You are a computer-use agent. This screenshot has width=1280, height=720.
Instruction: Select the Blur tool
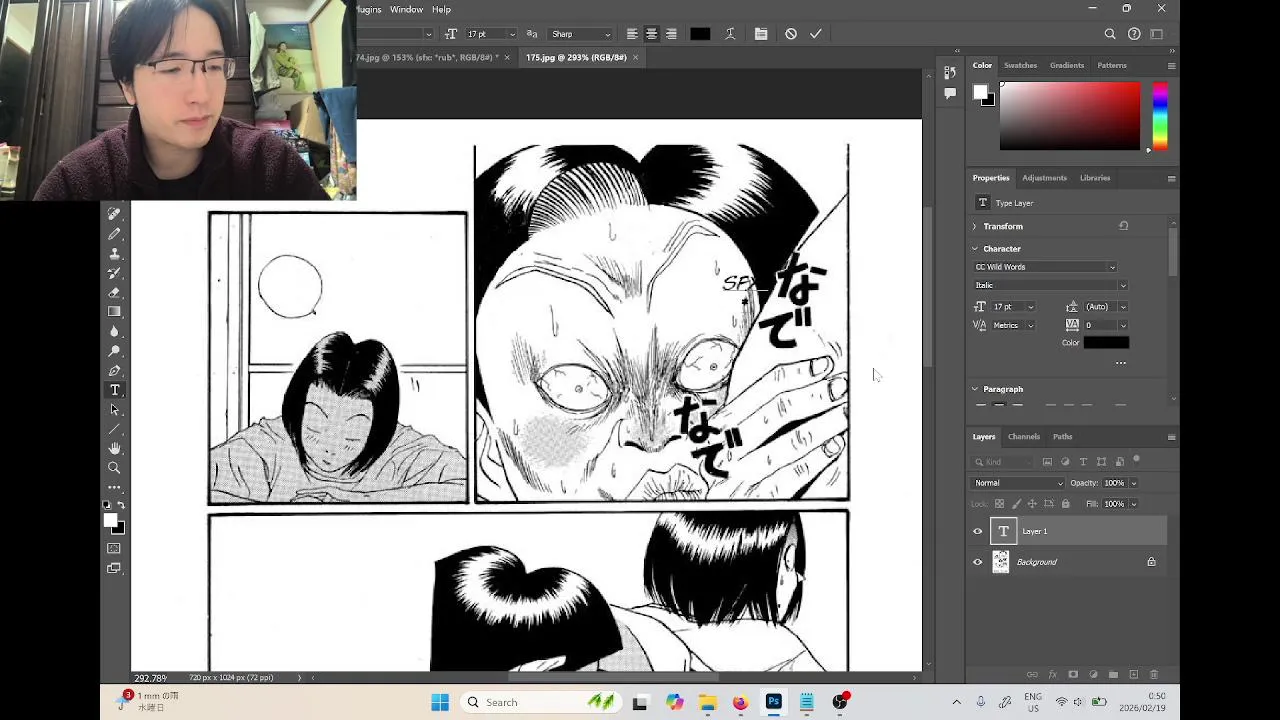point(114,331)
